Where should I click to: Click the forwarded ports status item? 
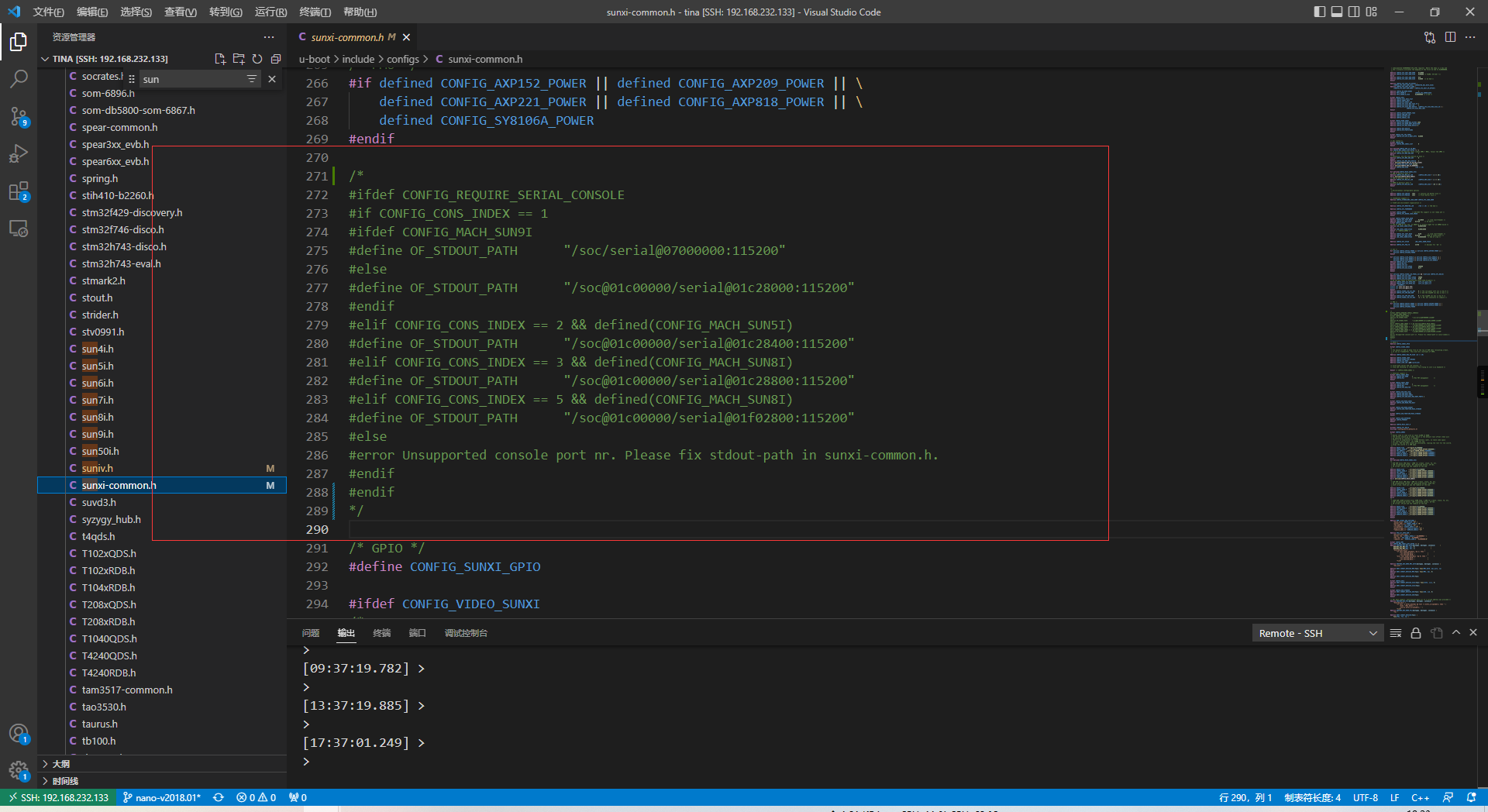tap(298, 797)
